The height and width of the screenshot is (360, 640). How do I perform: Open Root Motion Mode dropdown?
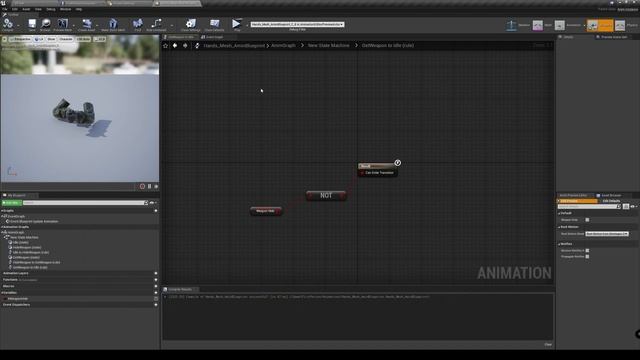pos(607,234)
